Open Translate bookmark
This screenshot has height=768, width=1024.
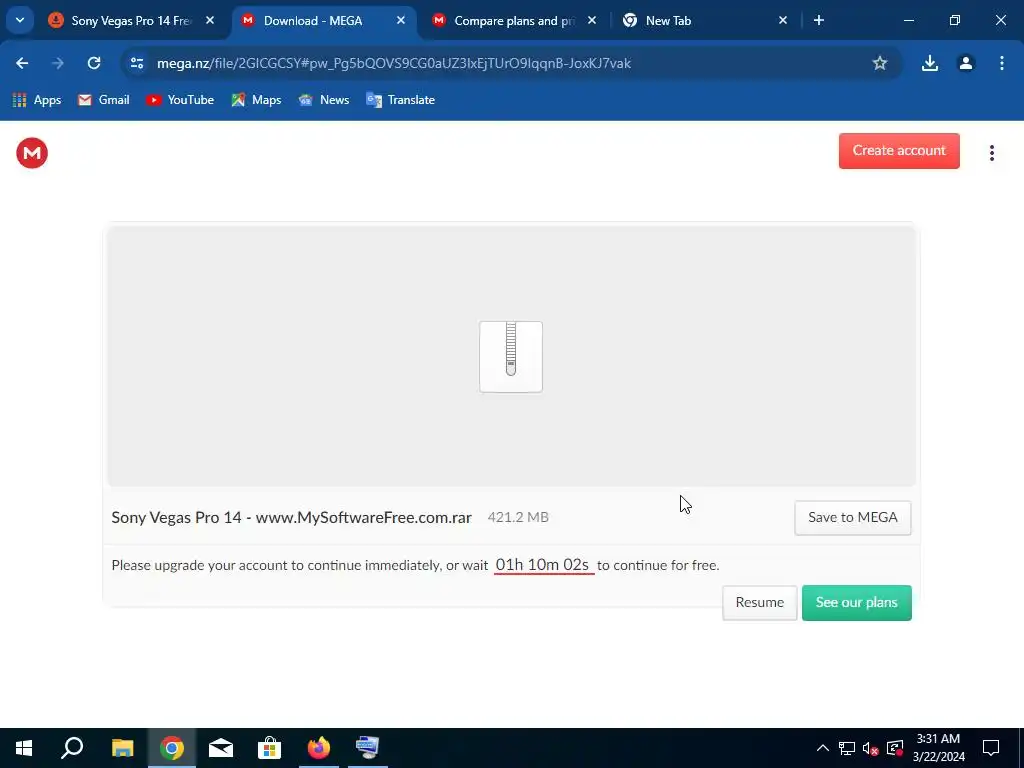(401, 100)
